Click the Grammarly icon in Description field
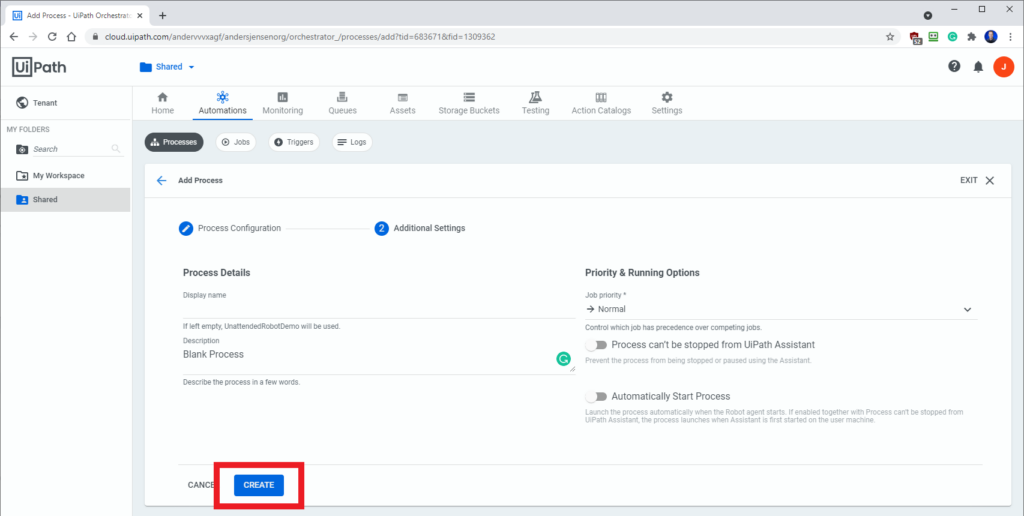The image size is (1024, 516). coord(563,359)
